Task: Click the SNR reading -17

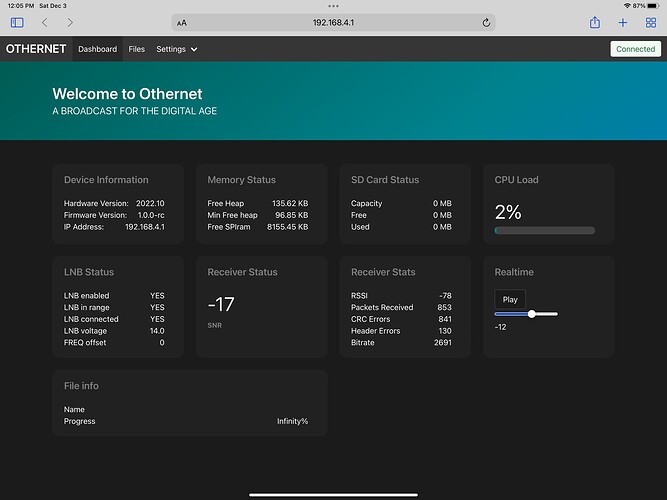Action: [x=221, y=304]
